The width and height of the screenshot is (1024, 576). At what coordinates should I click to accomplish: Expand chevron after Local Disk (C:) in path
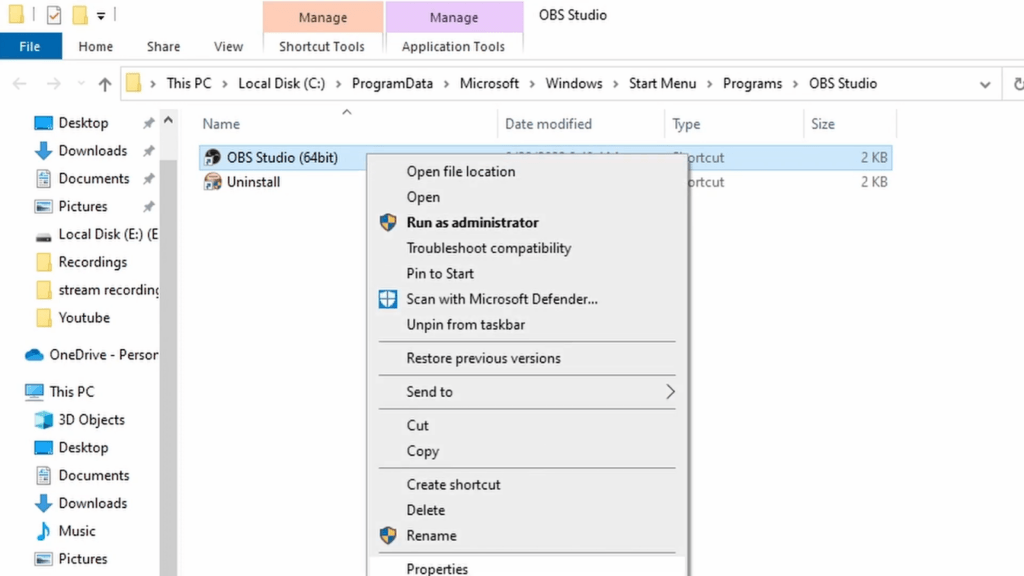pyautogui.click(x=338, y=84)
